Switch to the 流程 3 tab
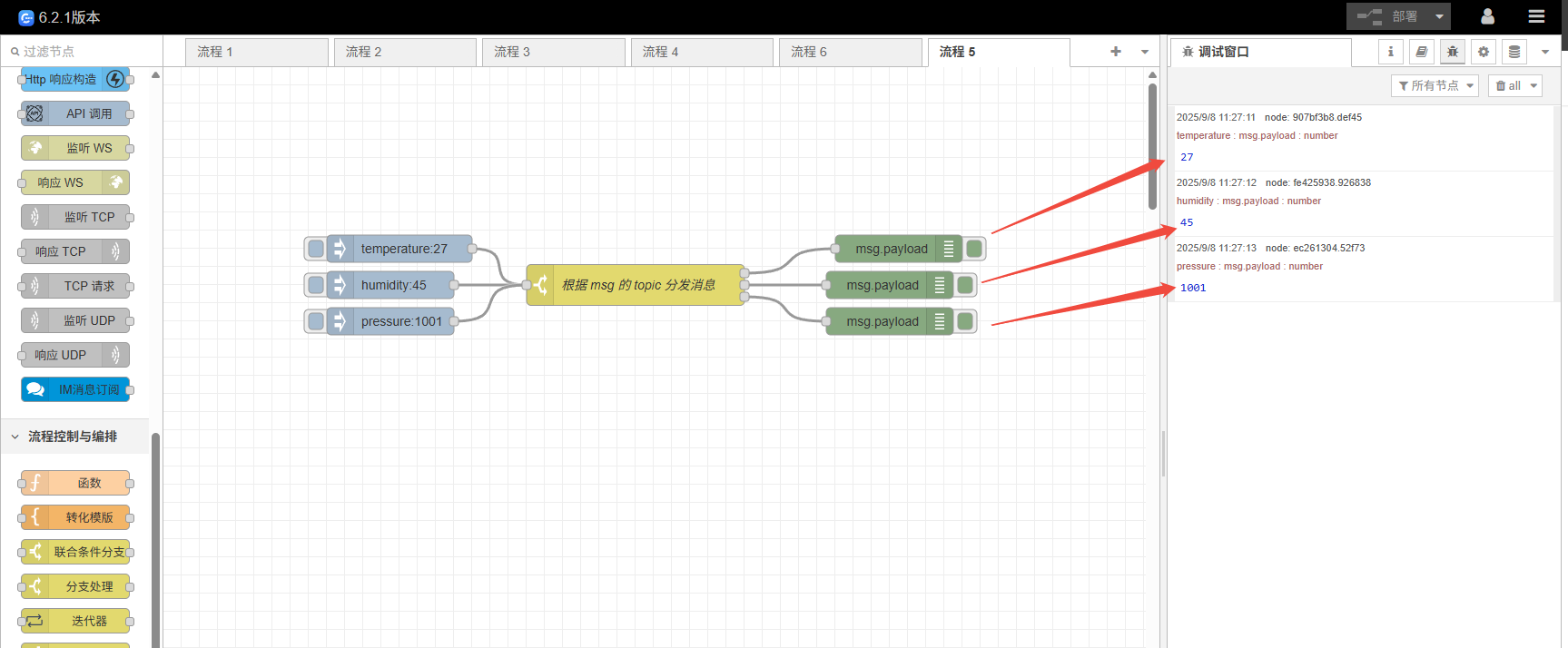This screenshot has height=648, width=1568. click(553, 52)
